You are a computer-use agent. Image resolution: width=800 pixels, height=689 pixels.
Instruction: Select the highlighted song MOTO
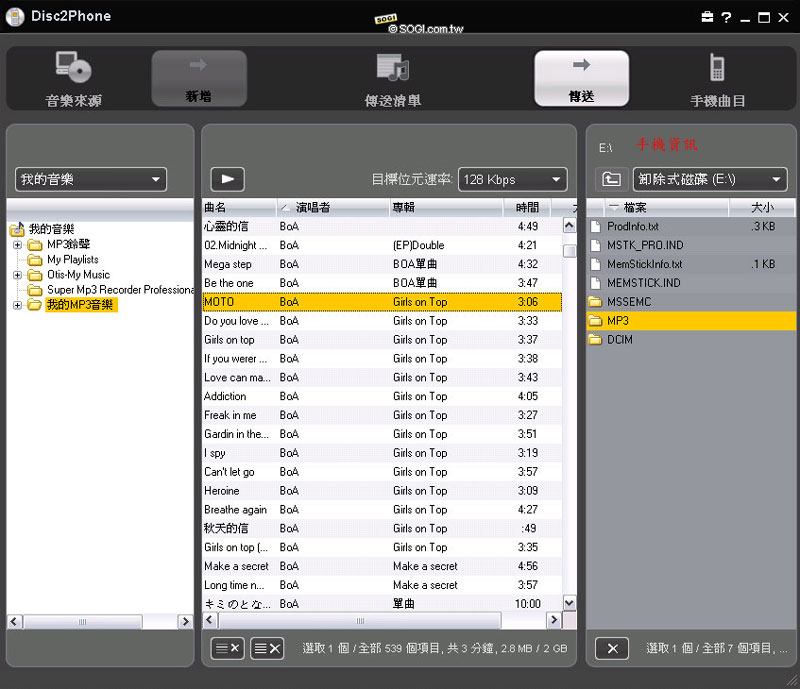[382, 302]
